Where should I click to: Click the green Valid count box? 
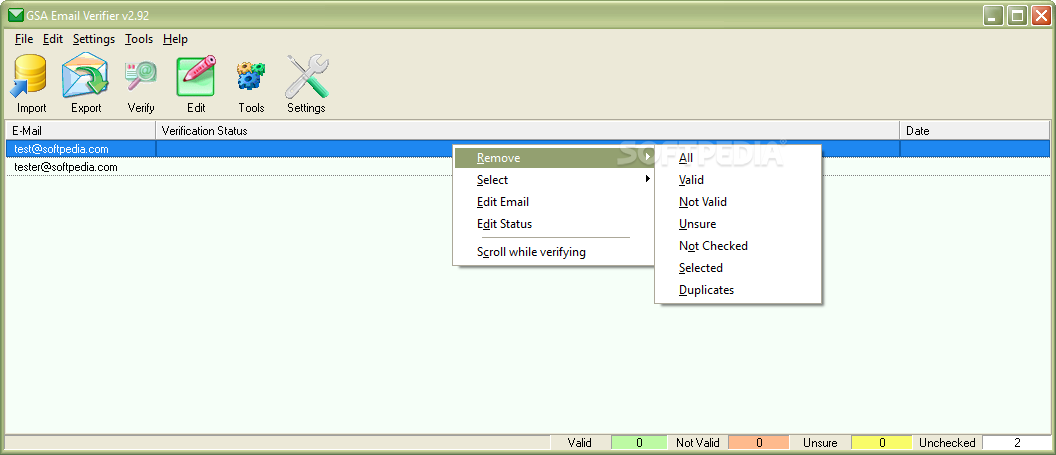tap(639, 443)
